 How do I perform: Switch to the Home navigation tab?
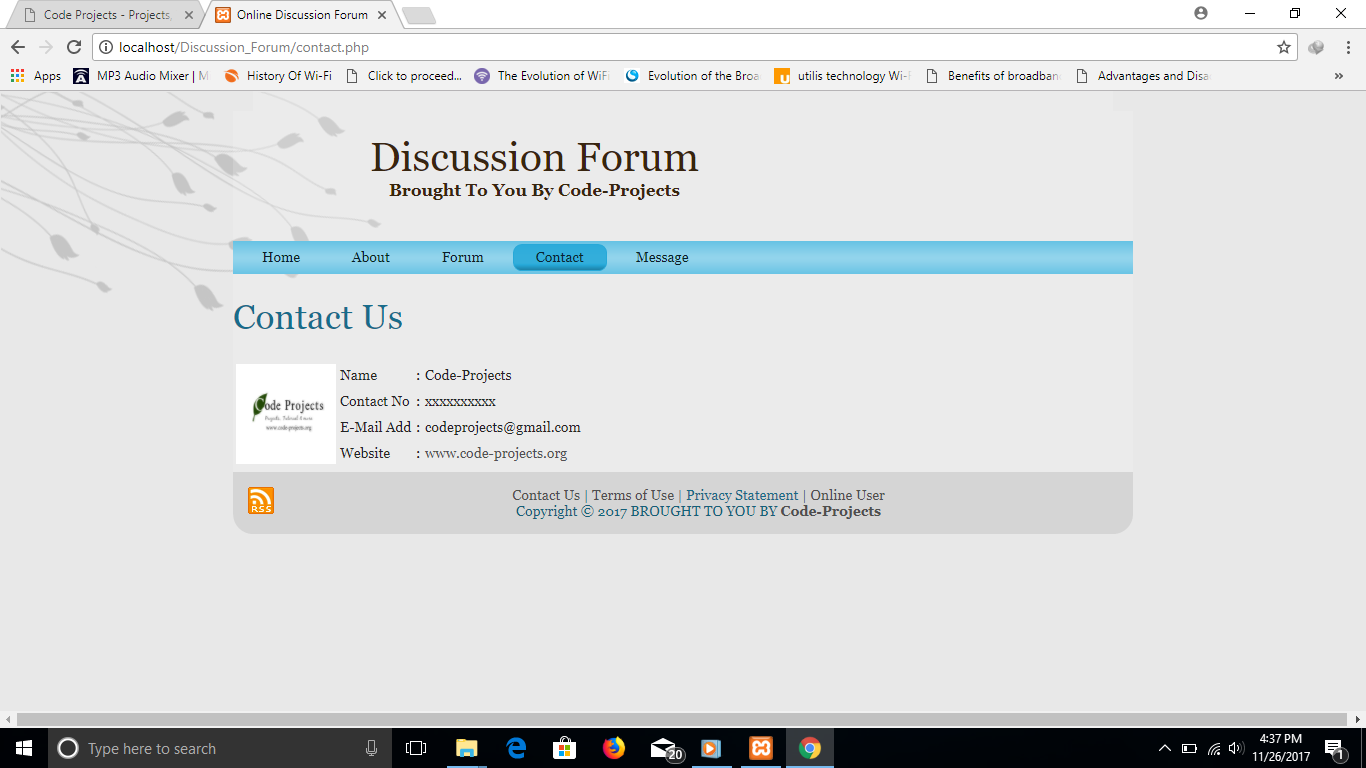coord(280,257)
